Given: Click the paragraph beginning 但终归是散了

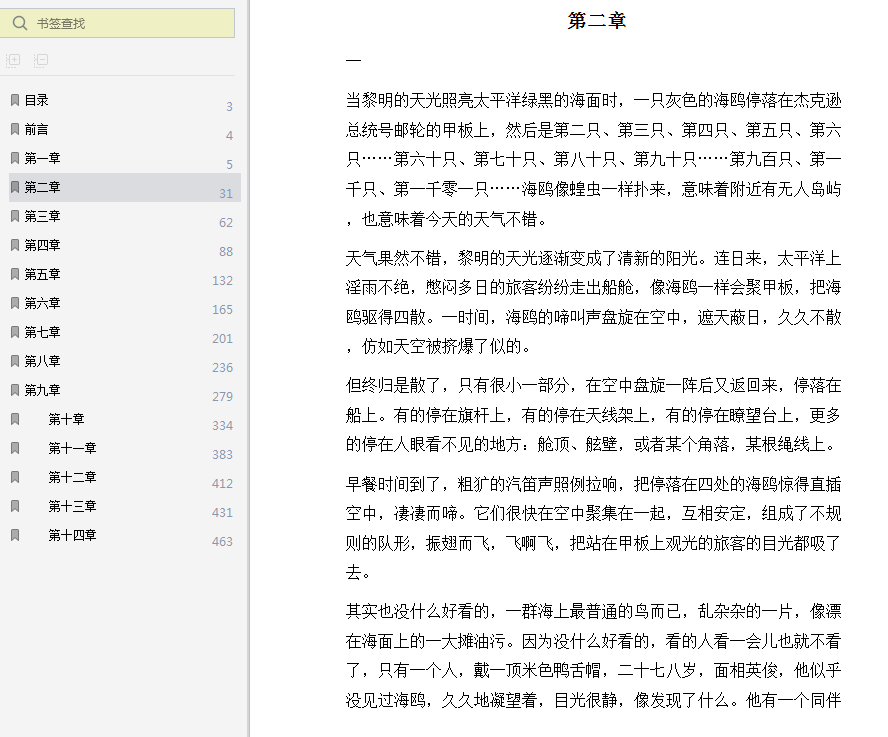Looking at the screenshot, I should (x=594, y=415).
